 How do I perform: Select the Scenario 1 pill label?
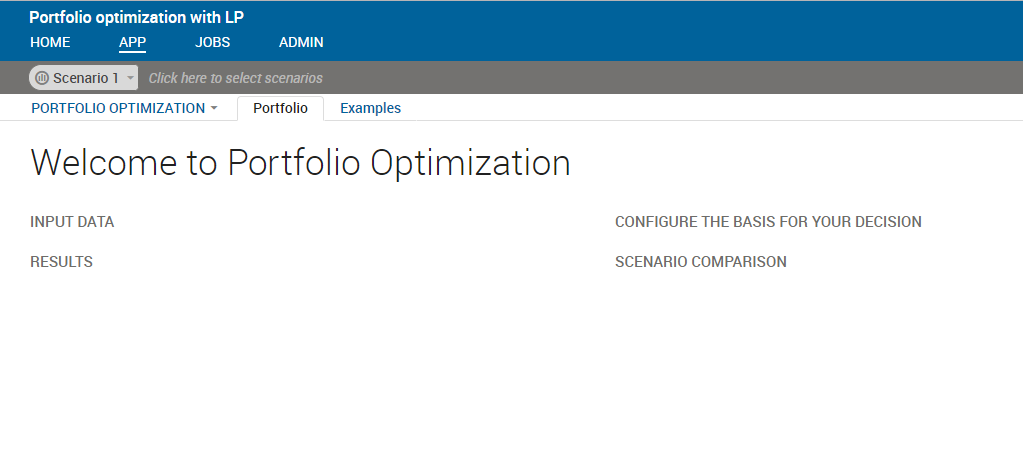coord(86,78)
